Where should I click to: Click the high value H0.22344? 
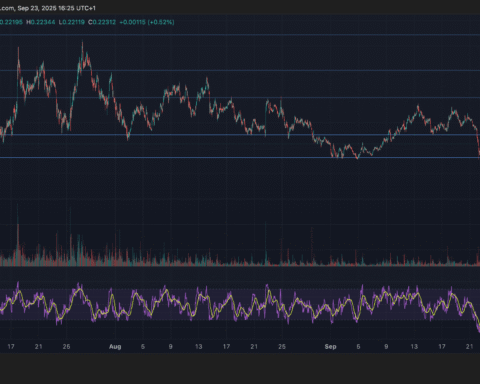tap(41, 22)
